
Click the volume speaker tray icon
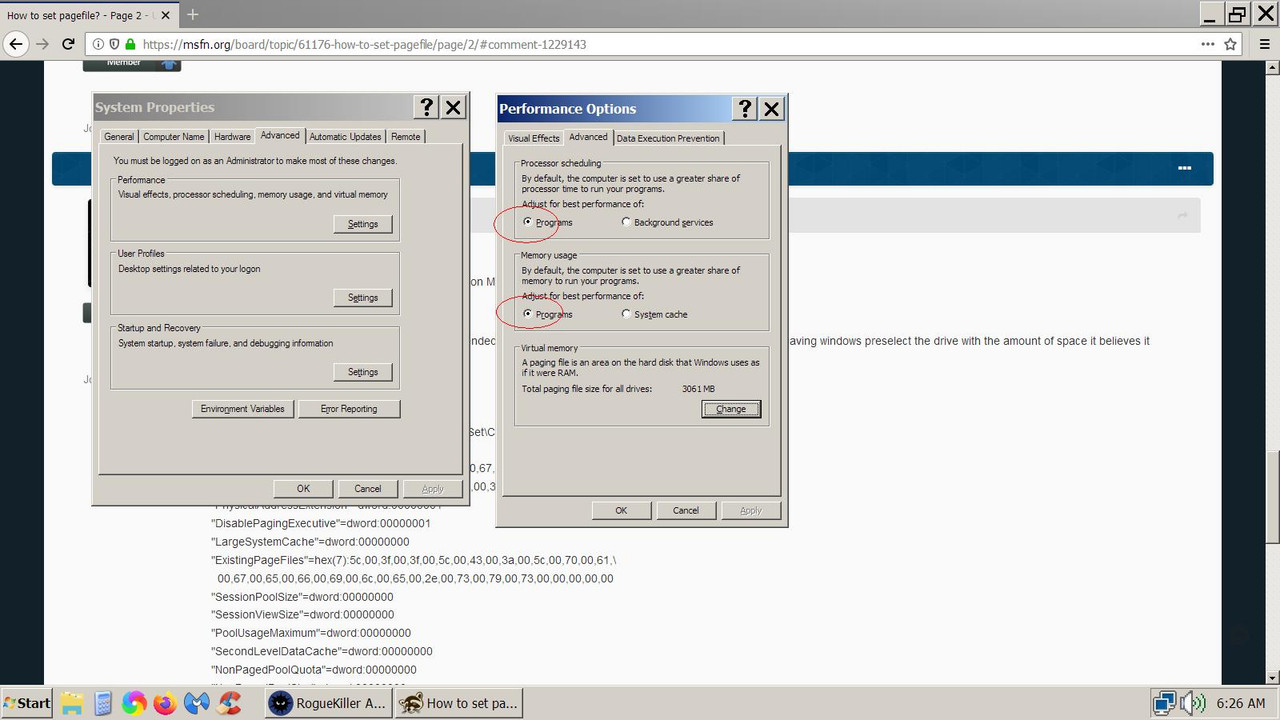click(1193, 703)
